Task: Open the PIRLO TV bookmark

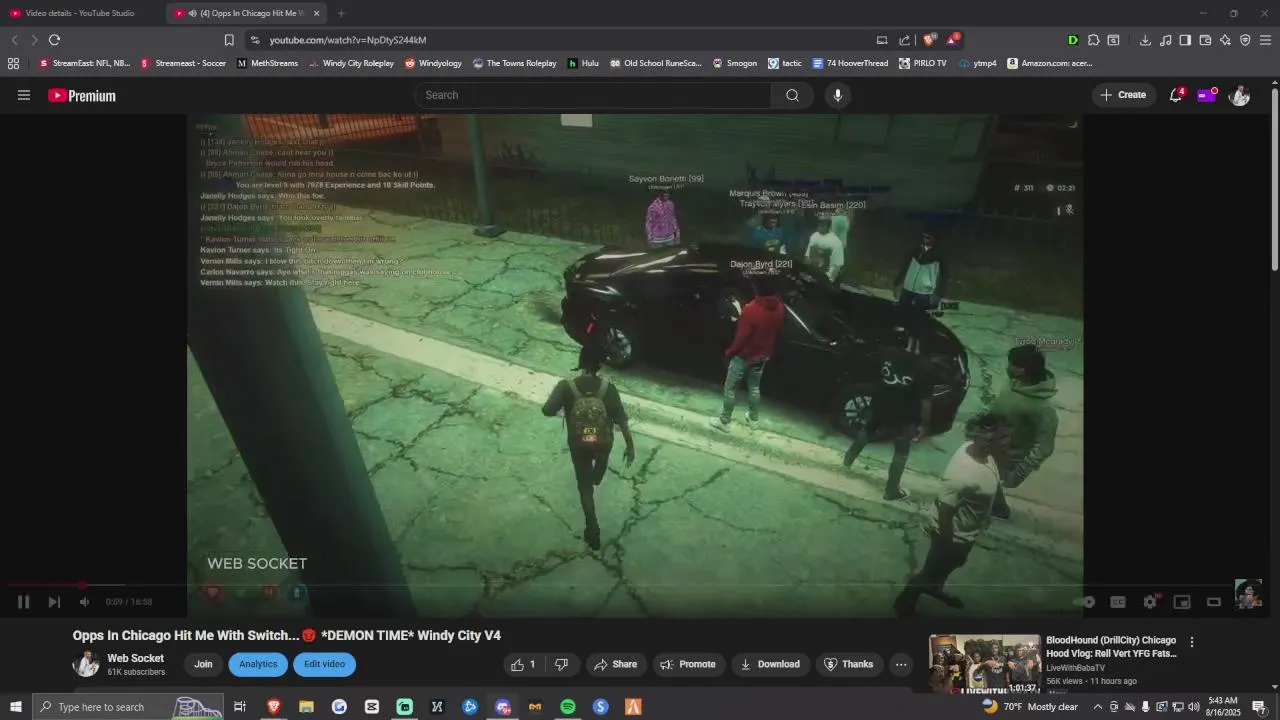Action: (x=922, y=63)
